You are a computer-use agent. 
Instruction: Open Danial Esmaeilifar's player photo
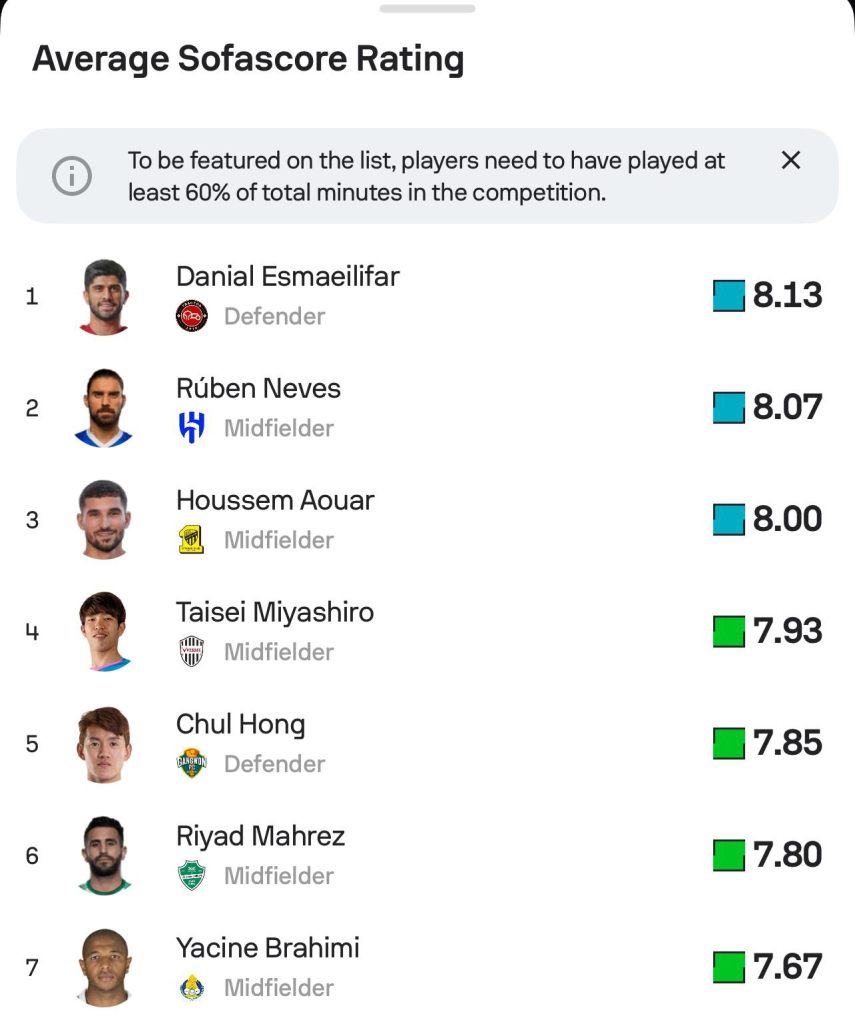[x=104, y=296]
